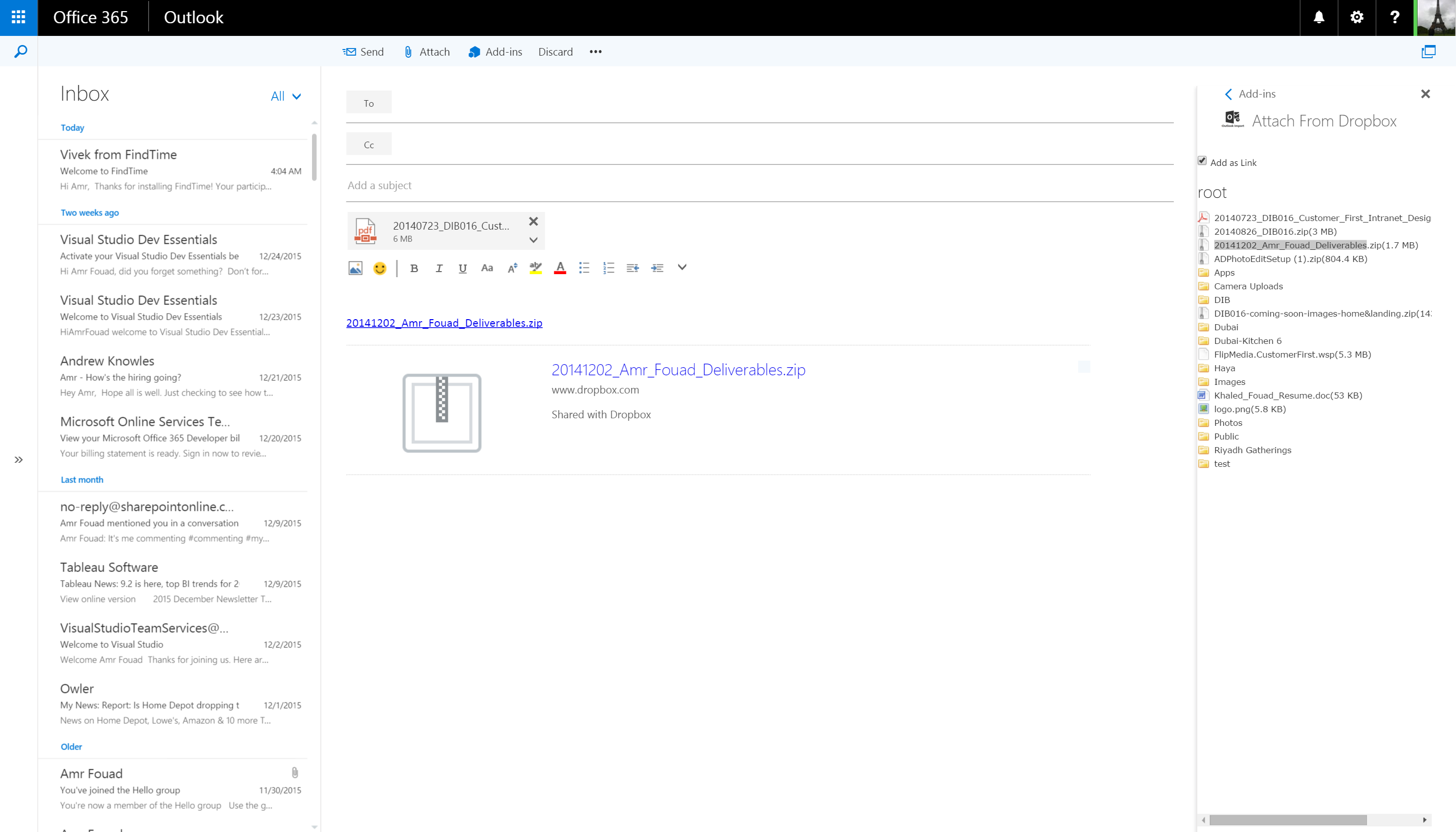Viewport: 1456px width, 832px height.
Task: Click the Cc recipients button
Action: pos(369,145)
